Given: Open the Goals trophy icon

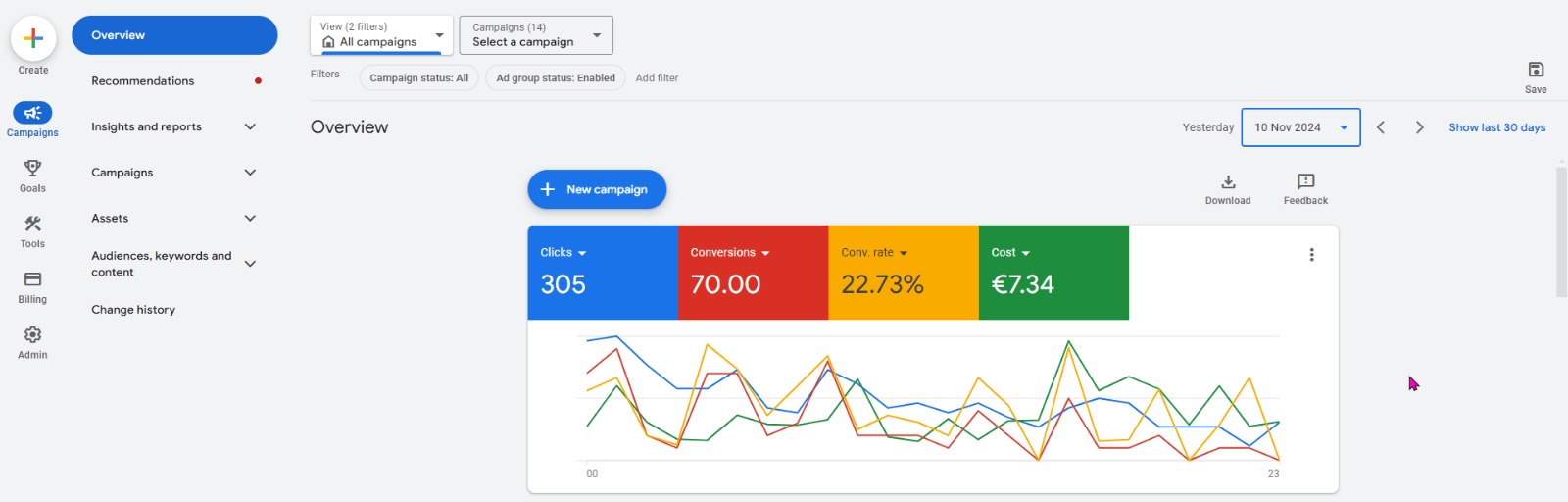Looking at the screenshot, I should [x=32, y=168].
